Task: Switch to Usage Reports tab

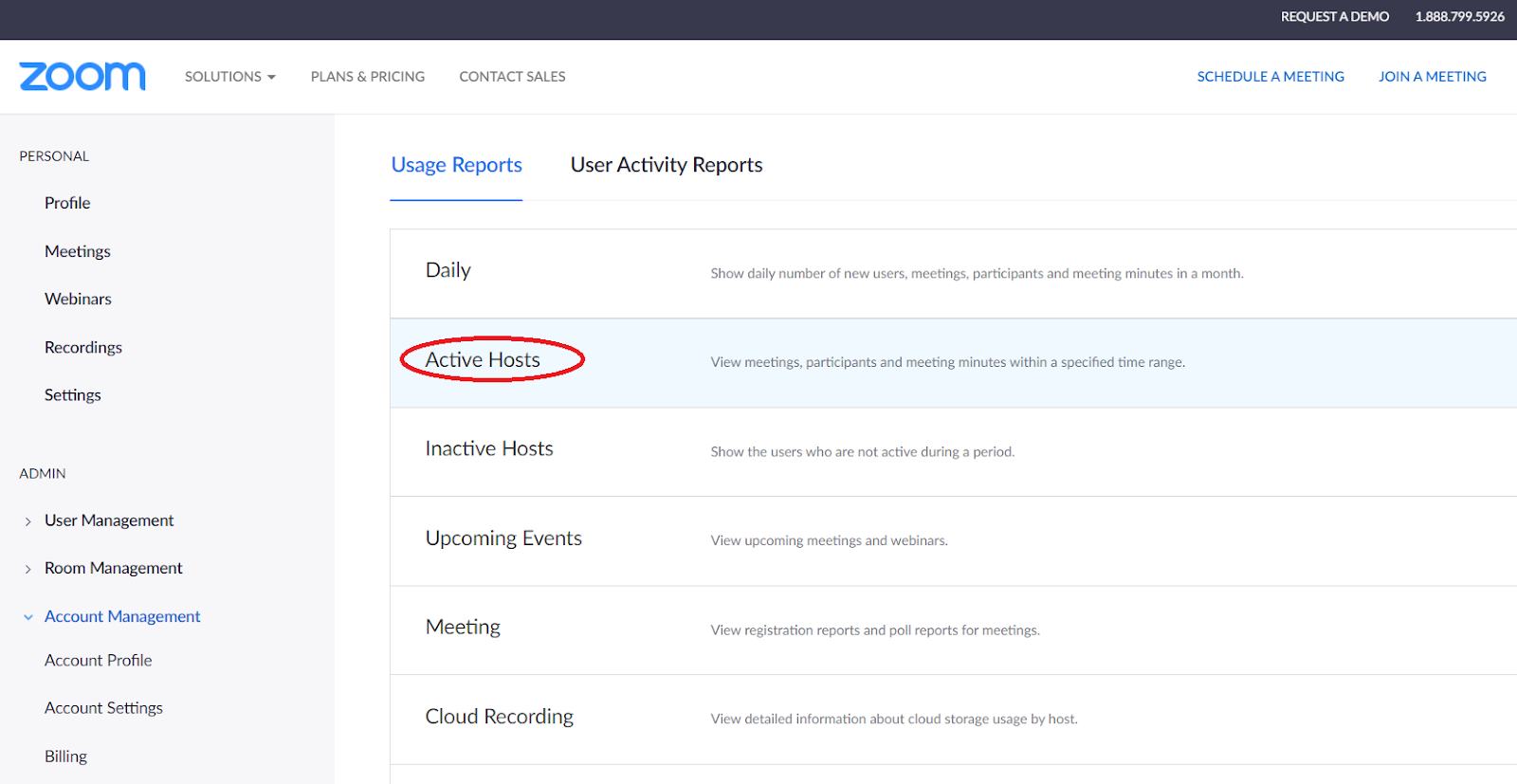Action: [x=457, y=165]
